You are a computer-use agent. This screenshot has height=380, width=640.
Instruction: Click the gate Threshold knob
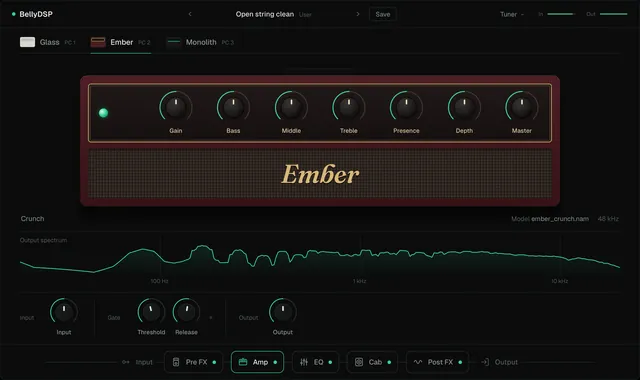point(151,312)
